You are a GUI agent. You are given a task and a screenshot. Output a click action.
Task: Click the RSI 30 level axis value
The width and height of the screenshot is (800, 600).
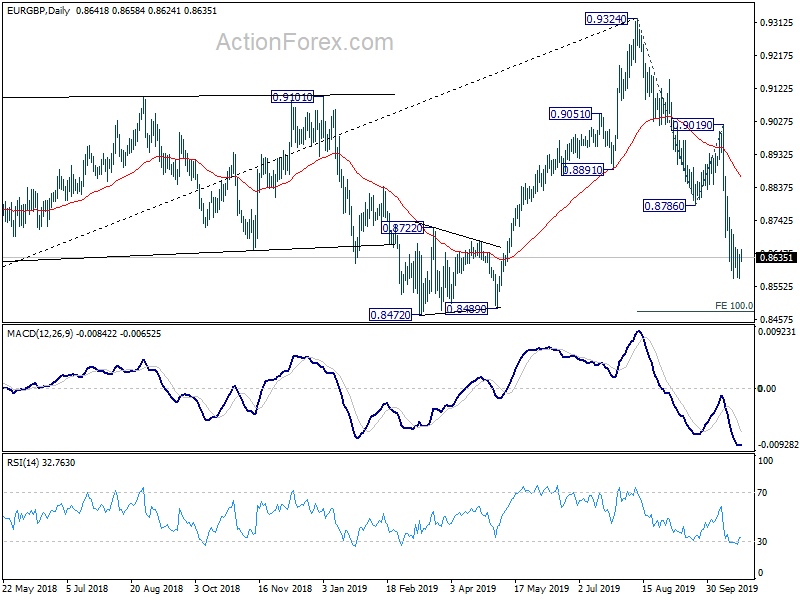click(x=762, y=542)
